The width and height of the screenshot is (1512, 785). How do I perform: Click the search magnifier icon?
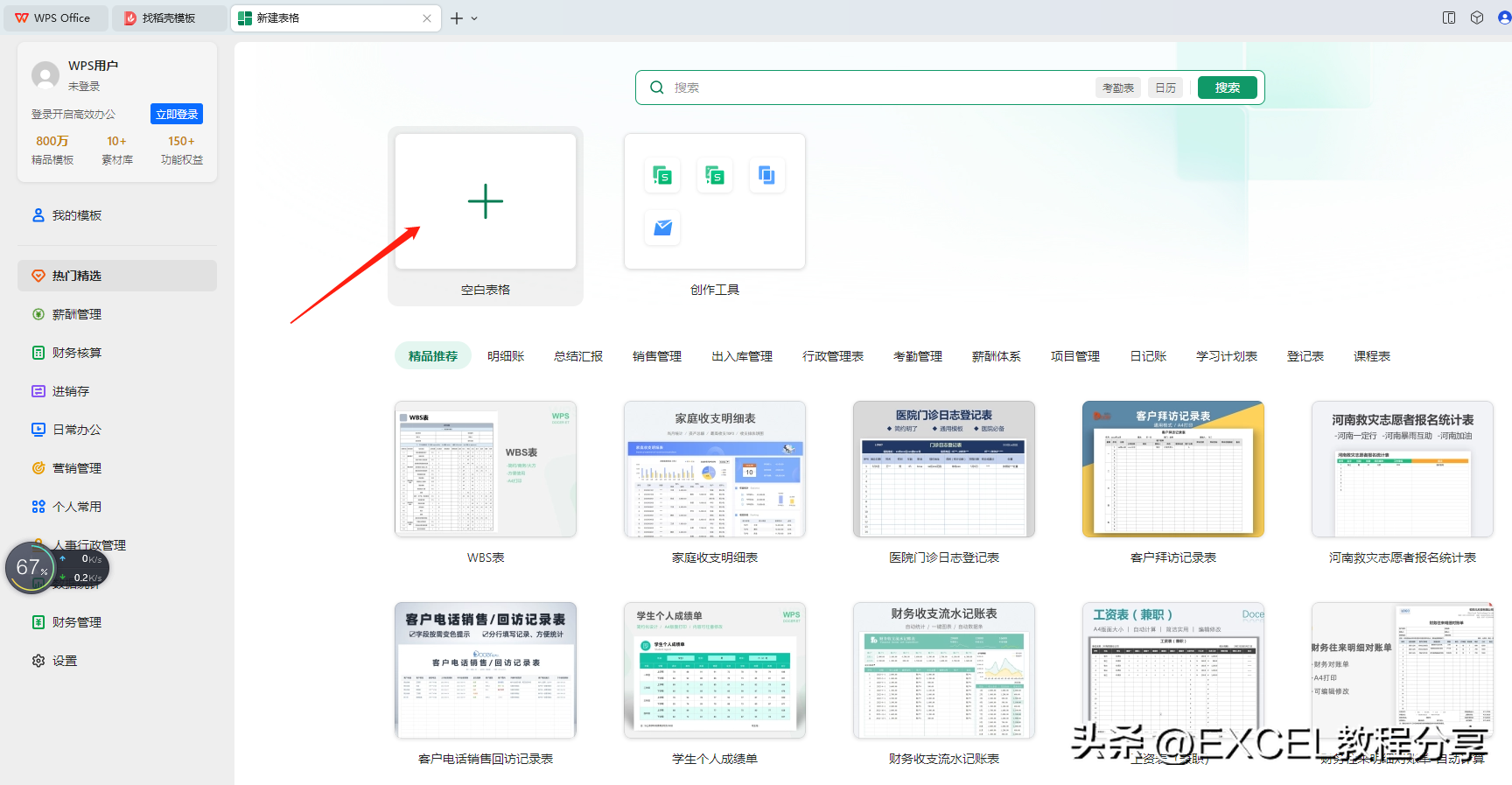coord(657,88)
